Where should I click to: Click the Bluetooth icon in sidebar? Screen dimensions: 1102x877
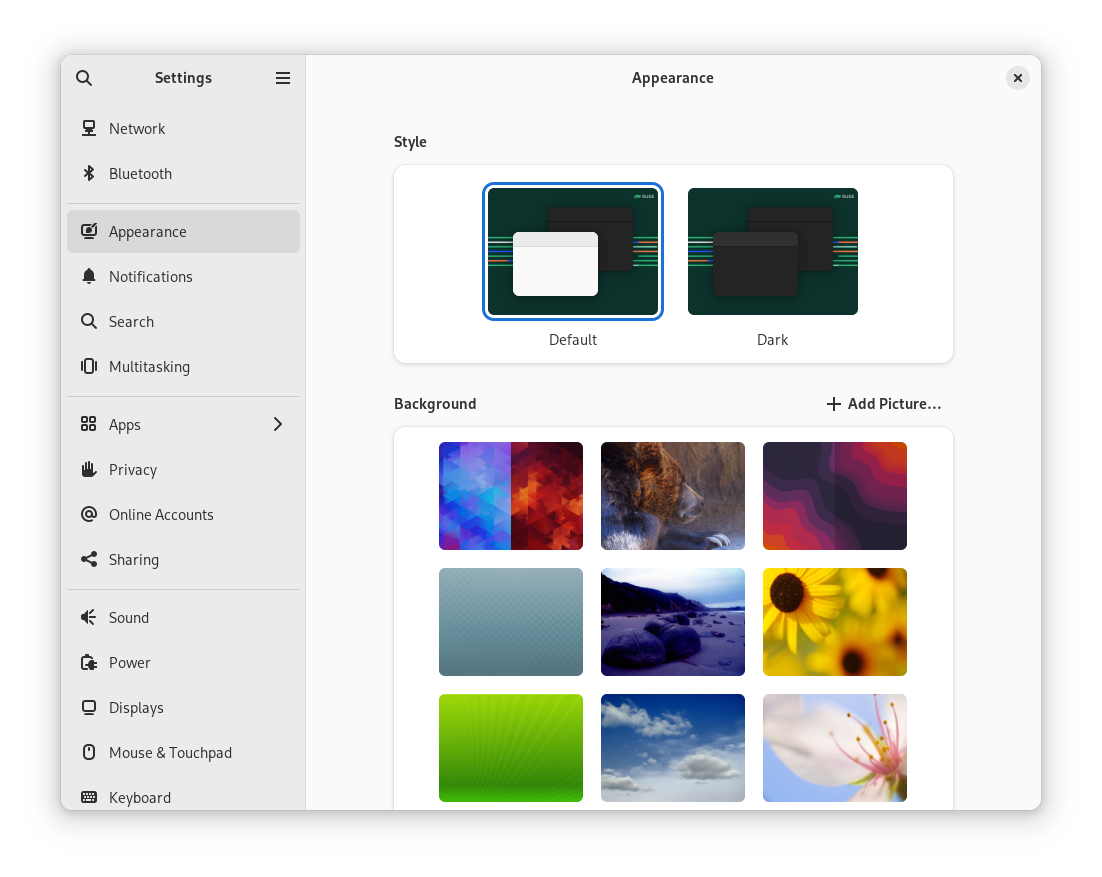point(89,174)
